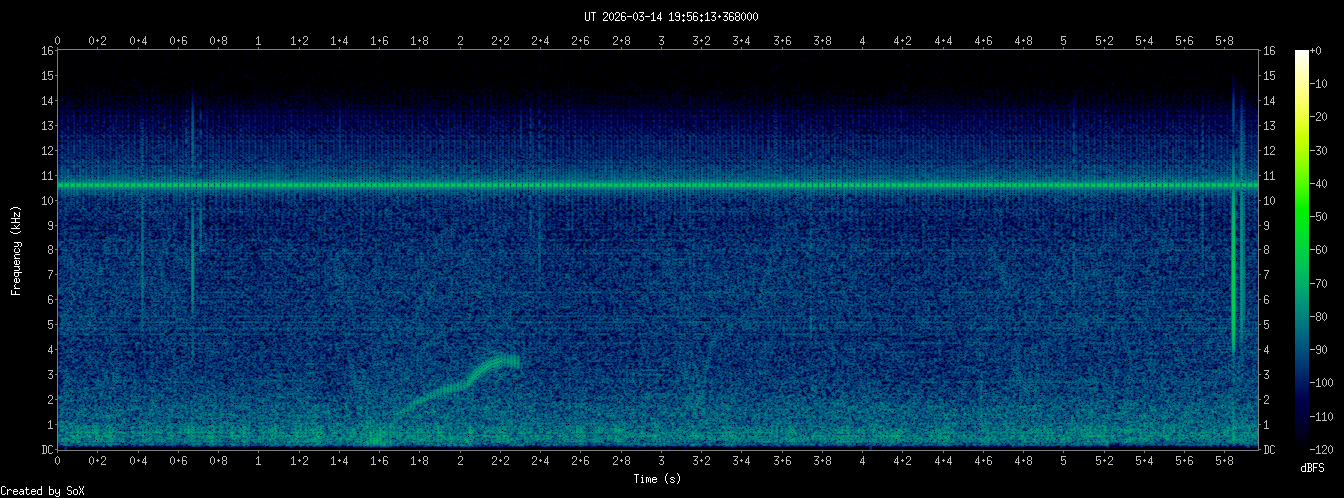
Task: Click the 16 kHz label on left axis
Action: pyautogui.click(x=47, y=51)
